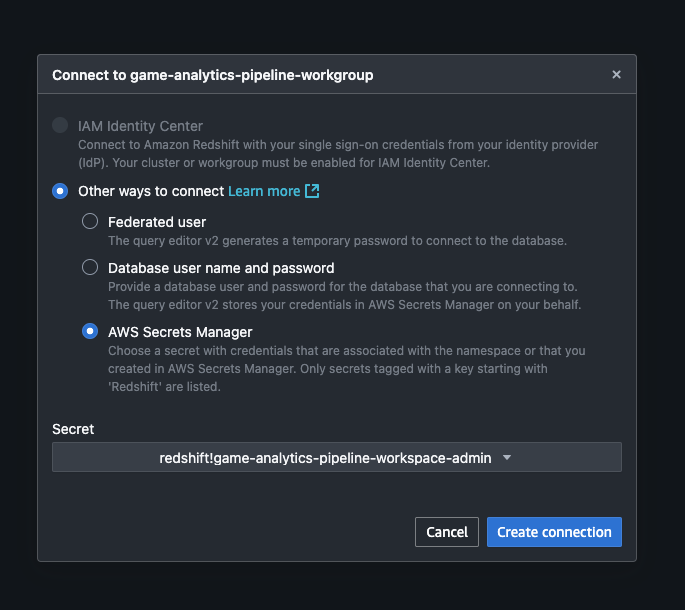Click the 'Secret' field label
This screenshot has height=610, width=685.
pos(73,429)
